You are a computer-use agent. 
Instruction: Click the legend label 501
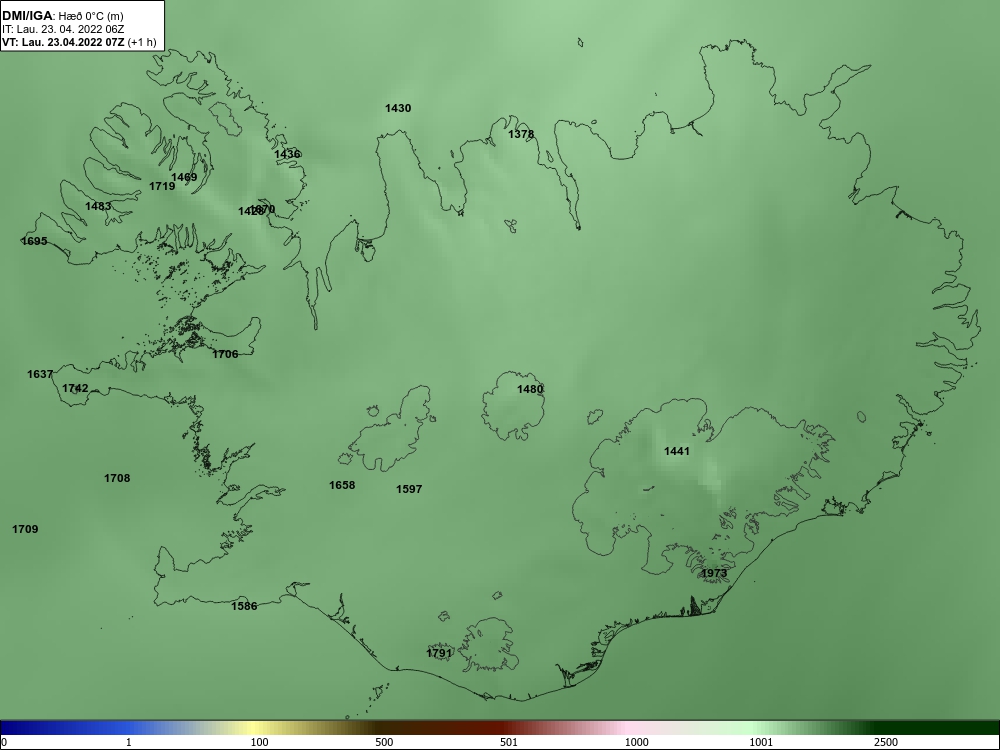click(x=509, y=742)
